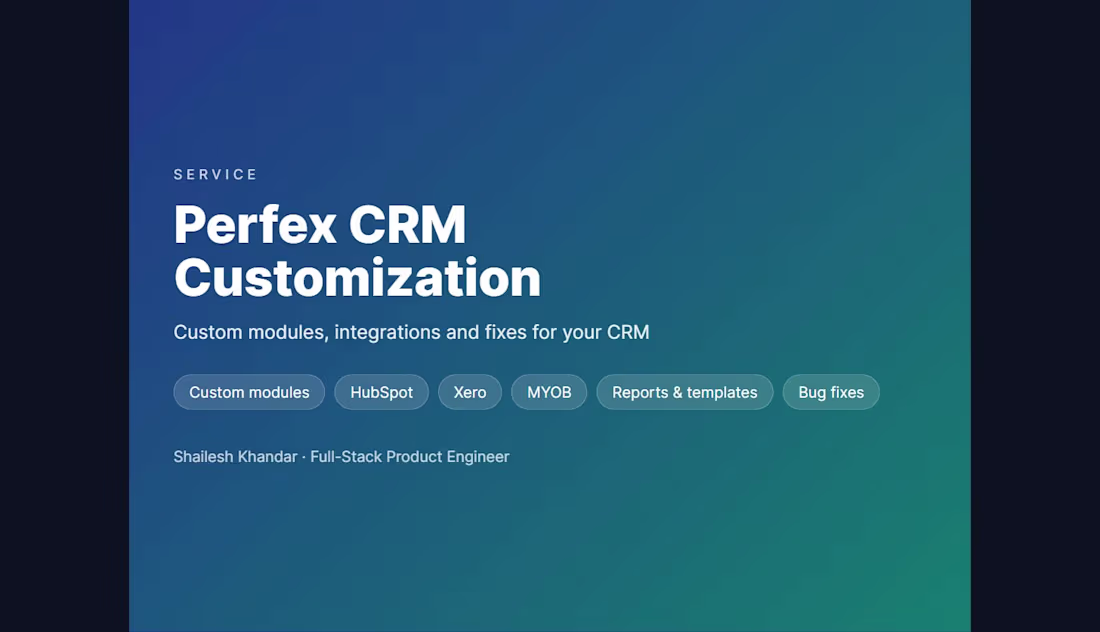Click the Shailesh Khandar author line
The width and height of the screenshot is (1100, 632).
341,457
